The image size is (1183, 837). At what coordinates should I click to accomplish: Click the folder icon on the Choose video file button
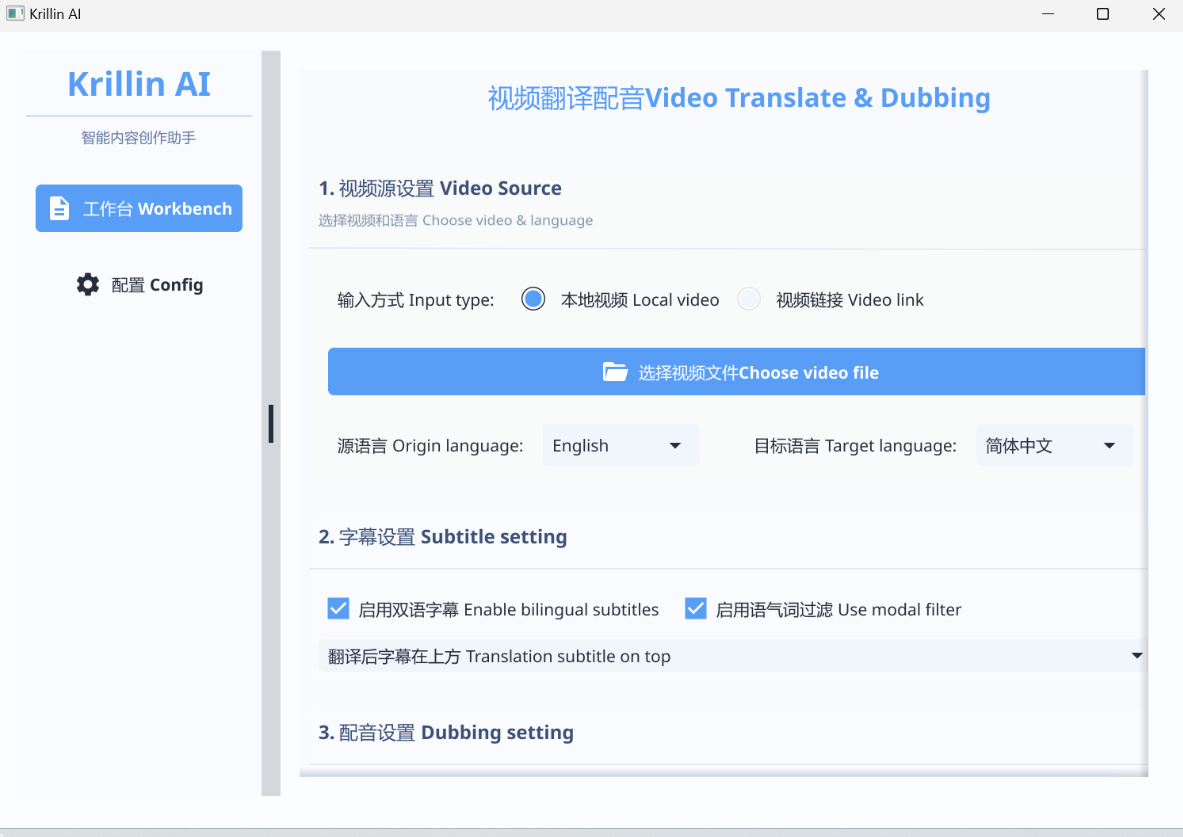(x=615, y=372)
